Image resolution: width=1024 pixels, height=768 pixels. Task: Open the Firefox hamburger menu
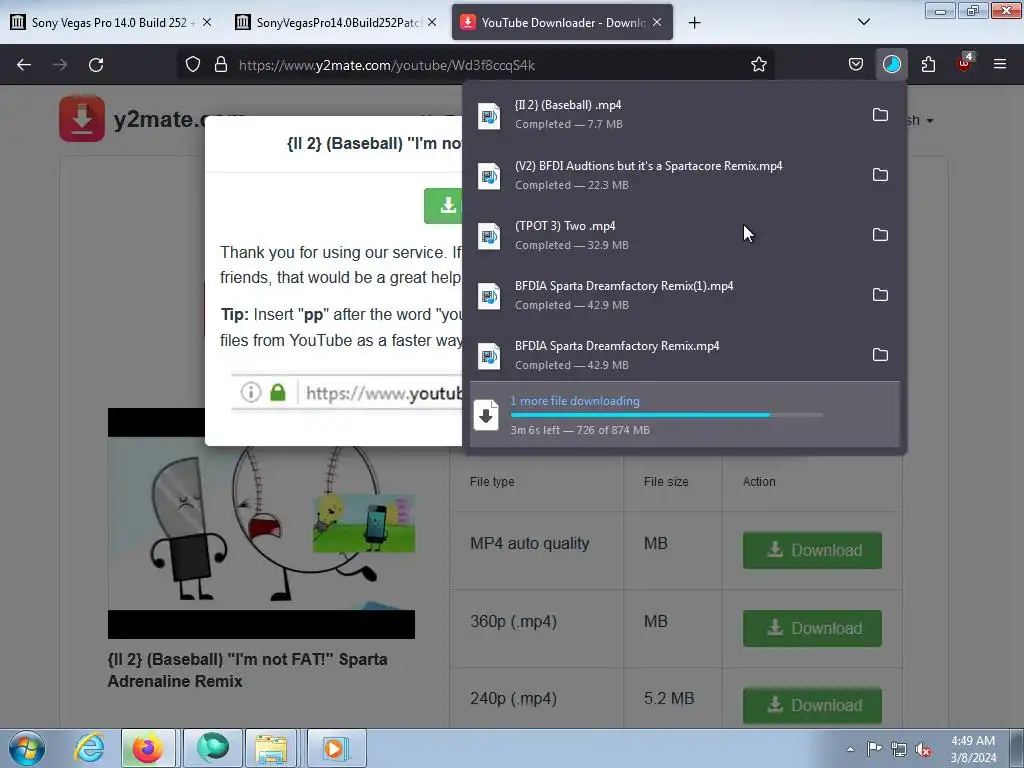tap(999, 65)
